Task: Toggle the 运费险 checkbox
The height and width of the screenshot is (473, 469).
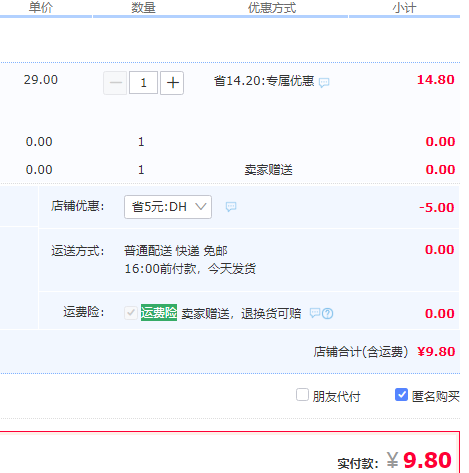Action: 131,313
